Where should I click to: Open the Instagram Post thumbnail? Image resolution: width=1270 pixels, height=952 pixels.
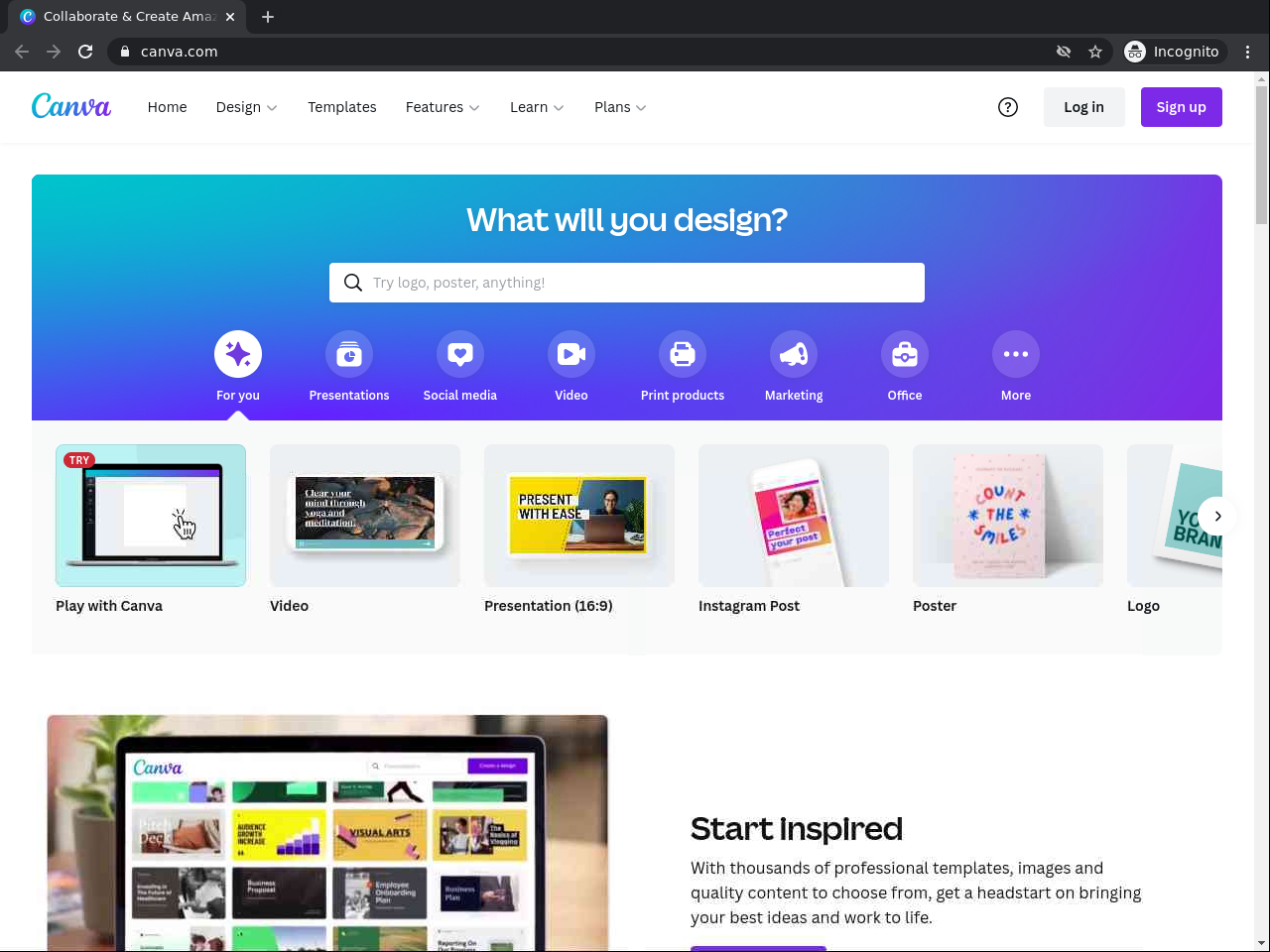[794, 516]
